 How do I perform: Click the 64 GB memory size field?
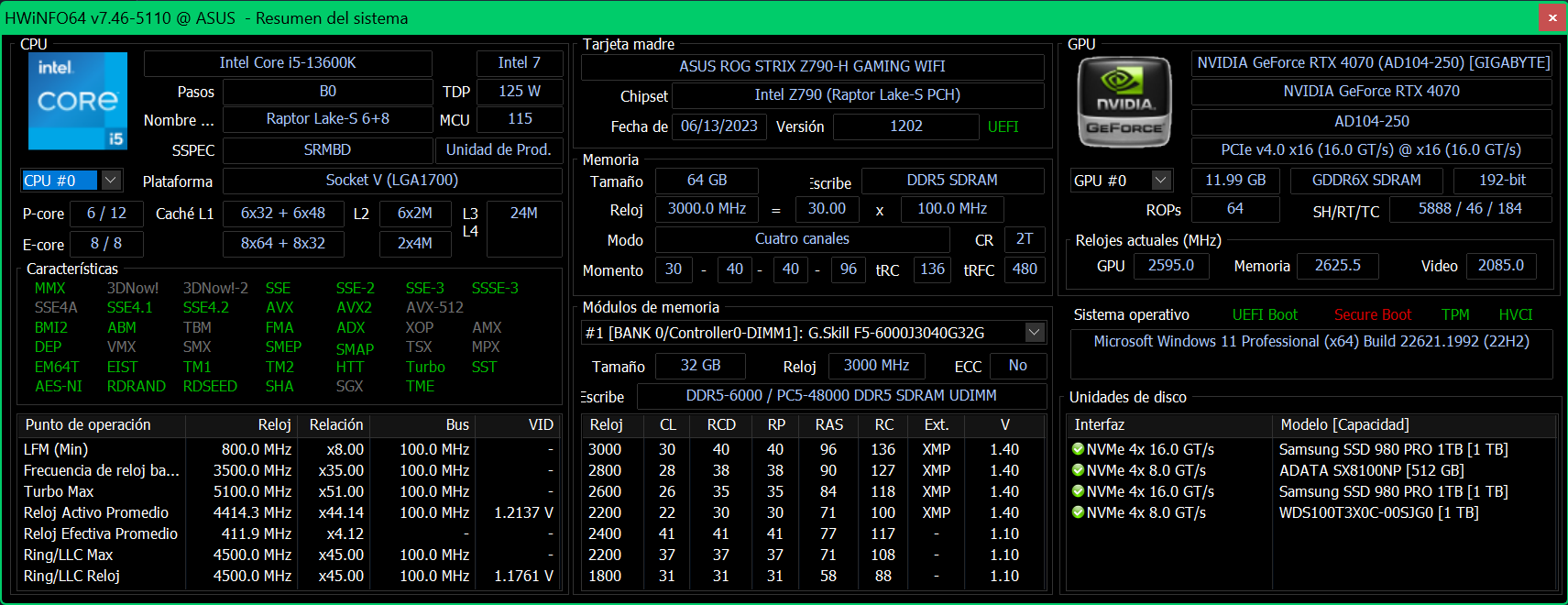click(x=707, y=181)
